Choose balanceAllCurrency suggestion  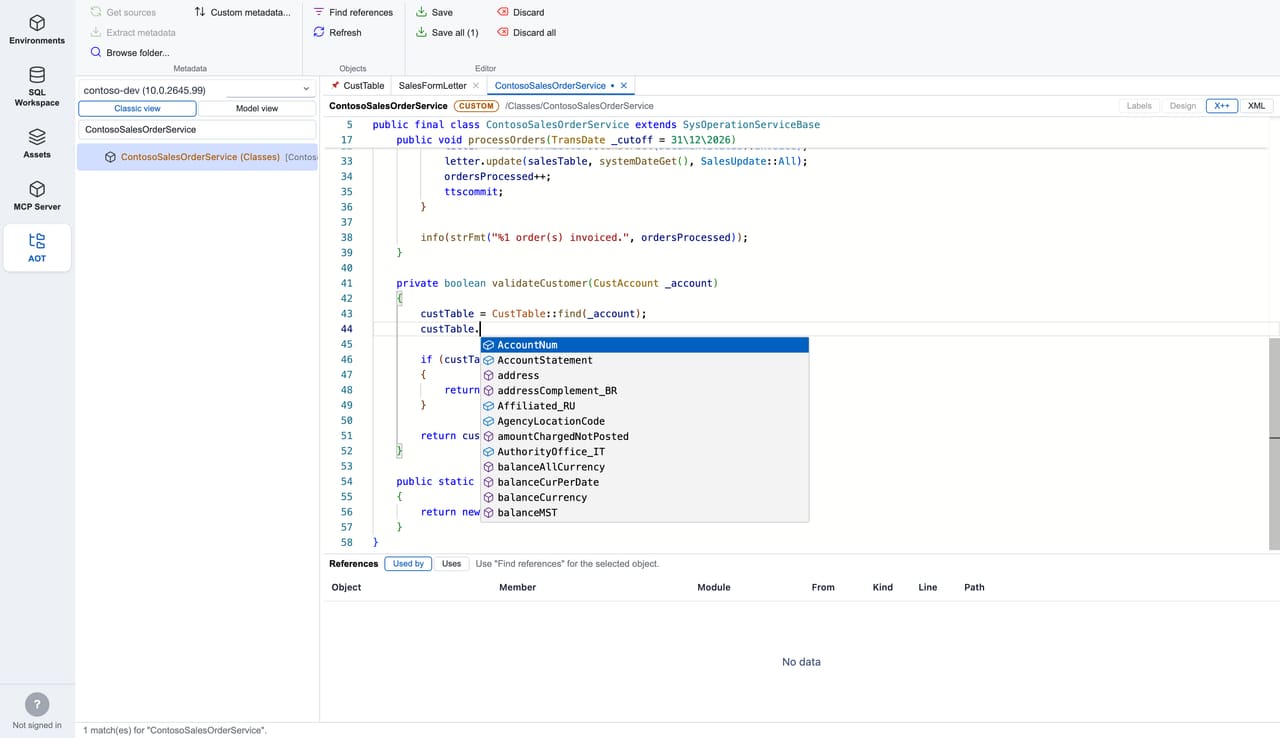click(645, 467)
